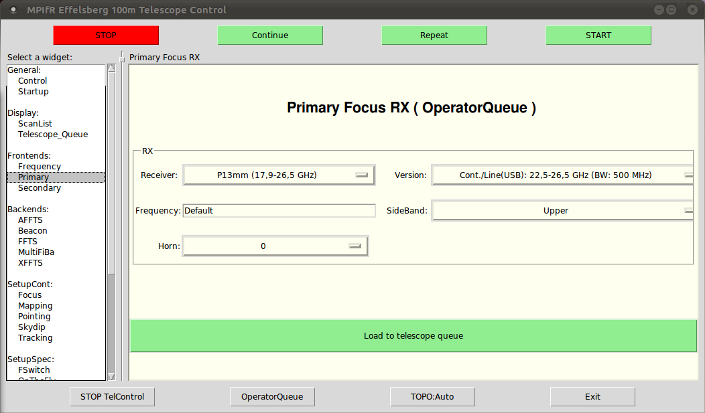Click the red STOP button

(106, 35)
